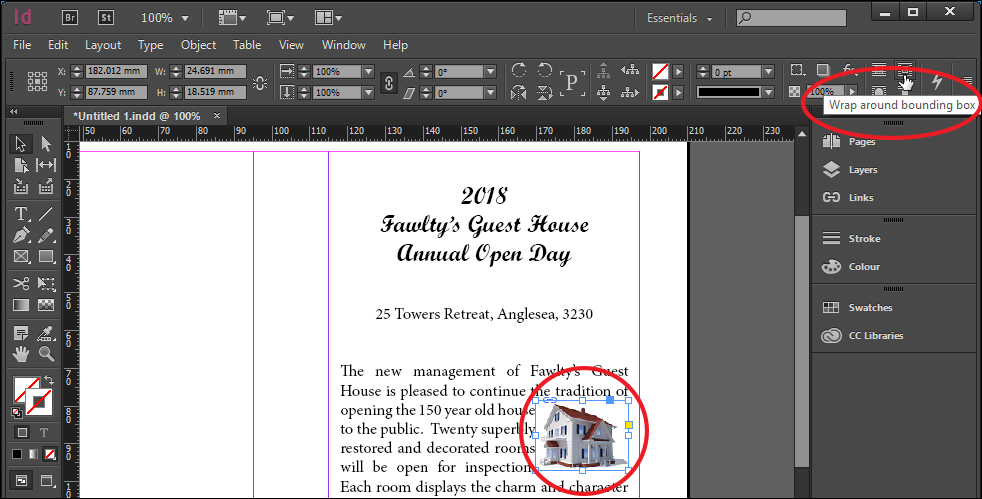Select the Content Collector tool
Viewport: 982px width, 499px height.
21,186
